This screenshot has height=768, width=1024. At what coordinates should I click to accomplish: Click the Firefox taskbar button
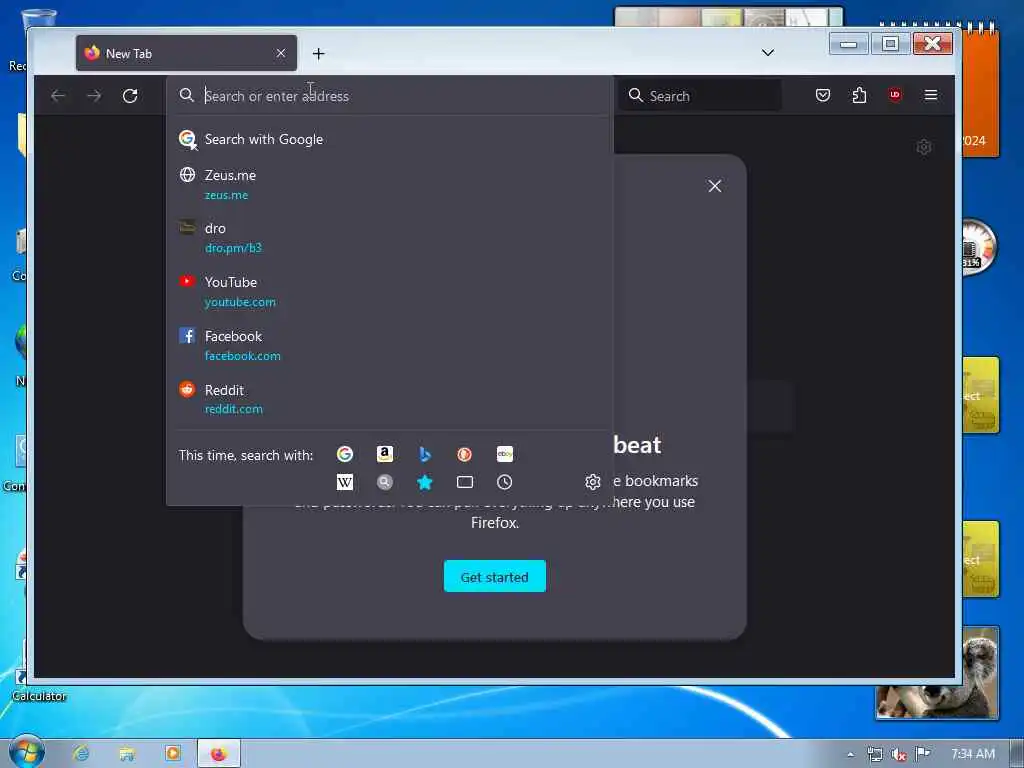click(219, 754)
